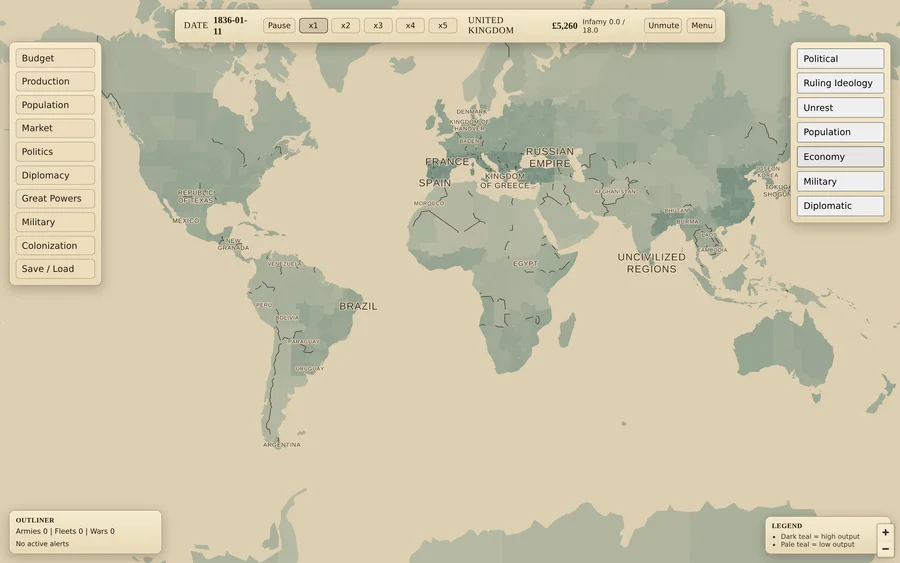Switch to Political map mode
The image size is (900, 563).
coord(840,59)
